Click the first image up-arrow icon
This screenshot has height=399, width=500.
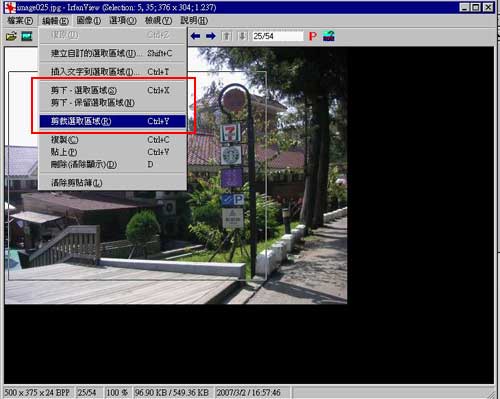pos(227,36)
